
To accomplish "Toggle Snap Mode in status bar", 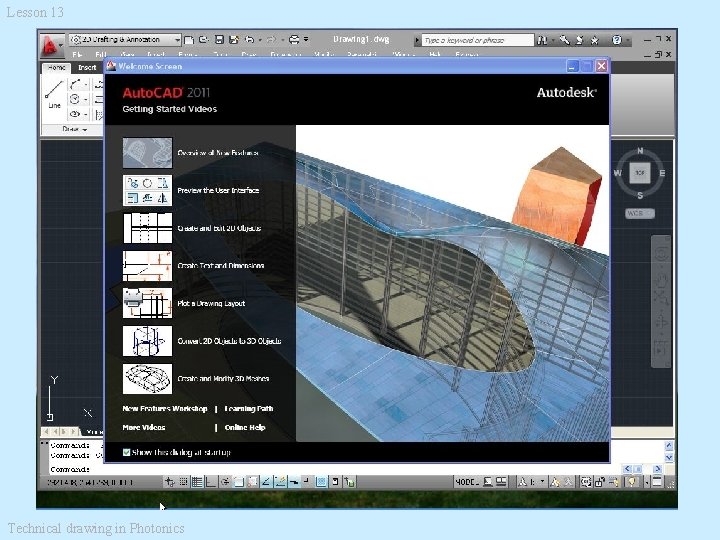I will pos(183,482).
